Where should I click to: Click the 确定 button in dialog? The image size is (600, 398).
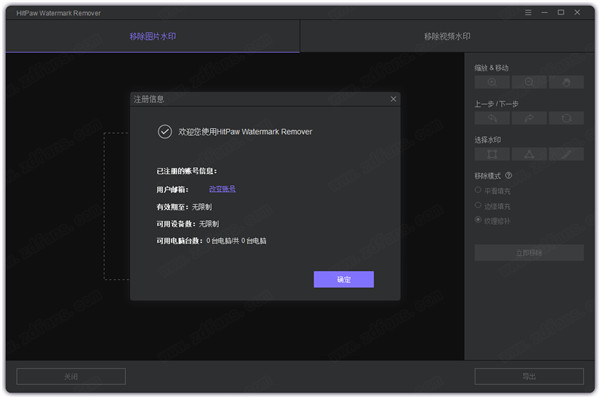tap(344, 279)
